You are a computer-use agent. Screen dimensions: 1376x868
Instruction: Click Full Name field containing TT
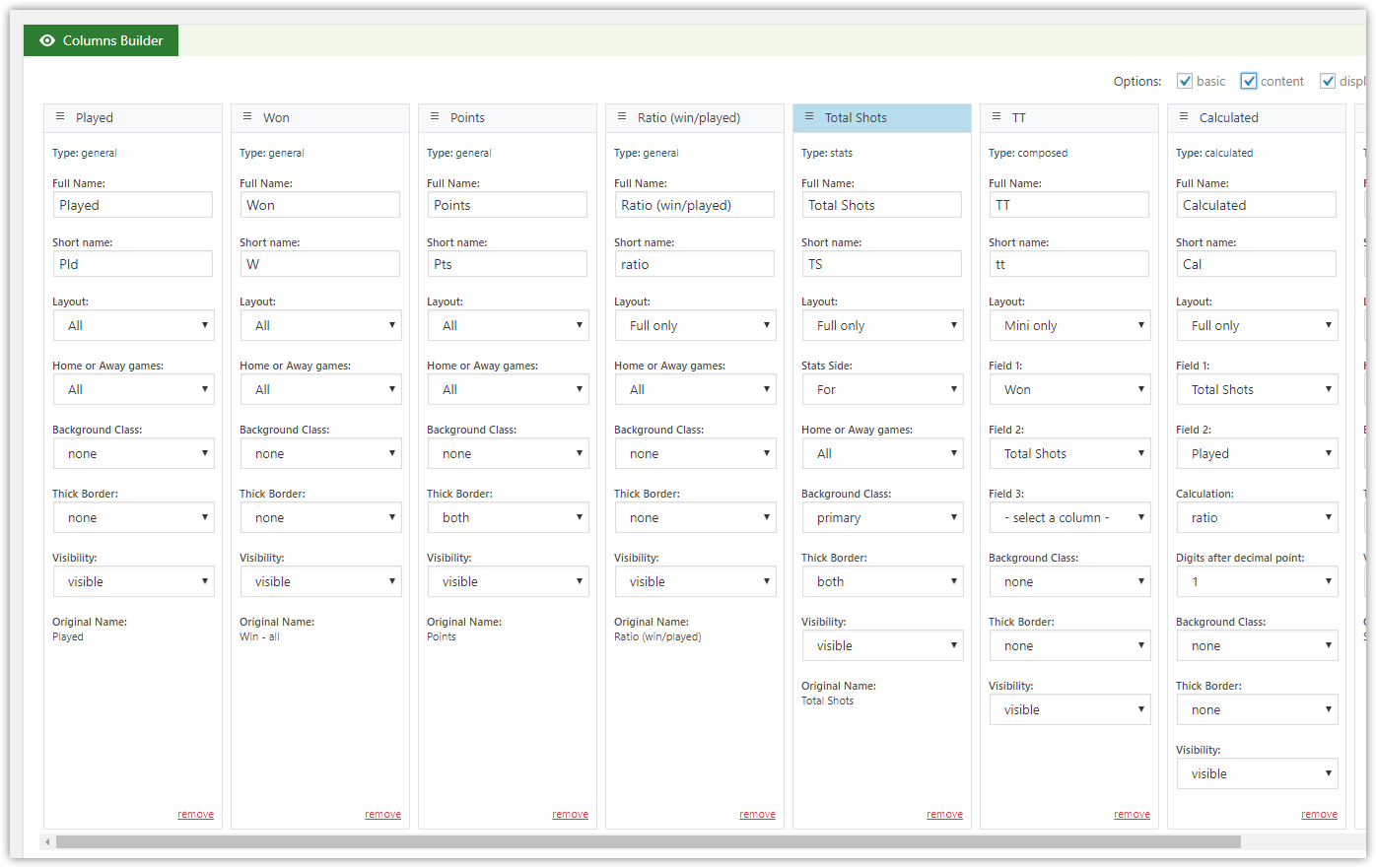(x=1069, y=205)
